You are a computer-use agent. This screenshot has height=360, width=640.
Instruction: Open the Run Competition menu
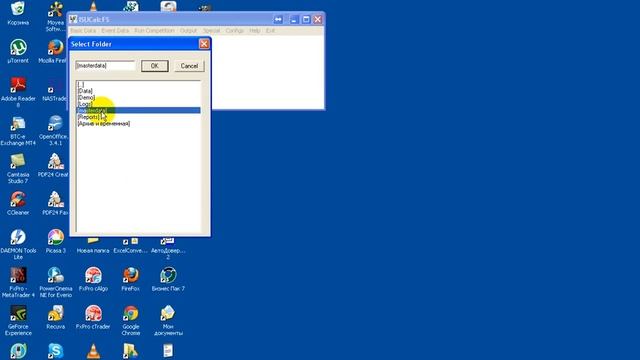[x=154, y=31]
